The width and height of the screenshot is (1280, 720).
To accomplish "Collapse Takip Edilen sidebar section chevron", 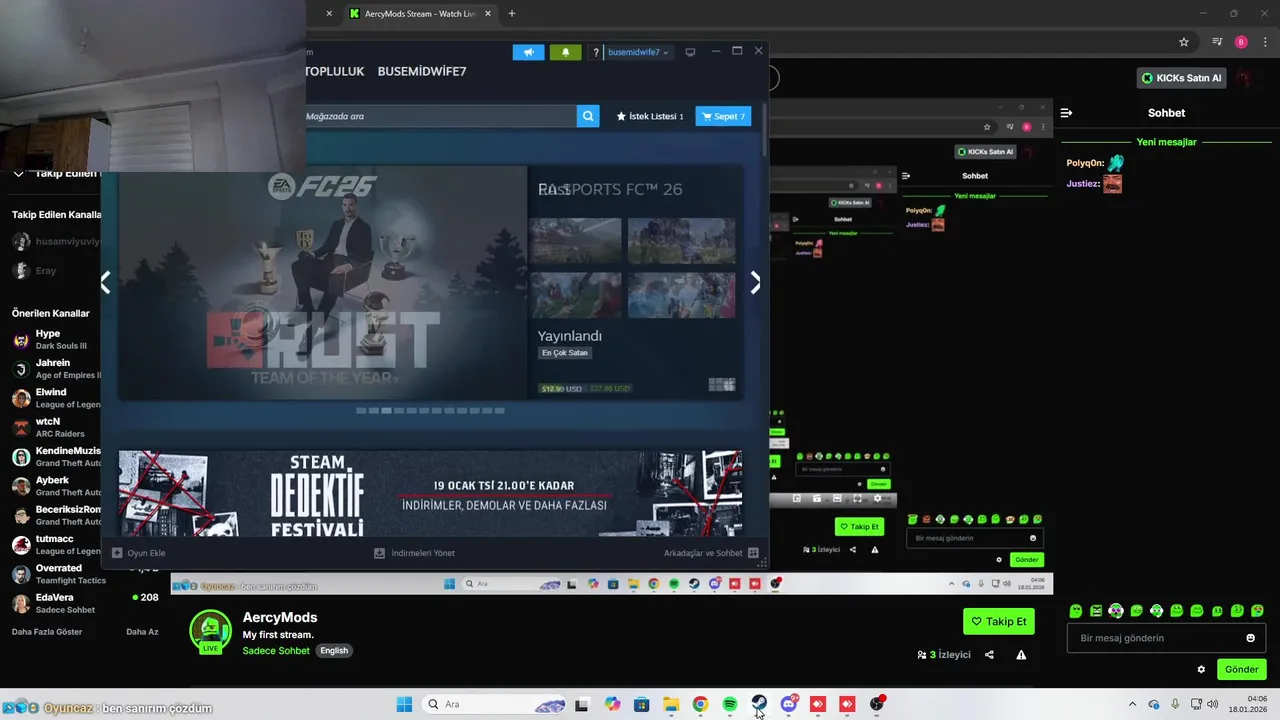I will (18, 174).
